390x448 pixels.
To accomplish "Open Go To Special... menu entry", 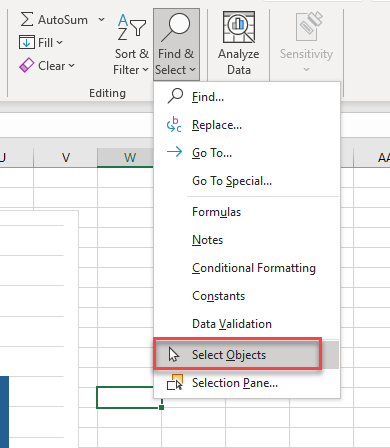I will point(247,181).
